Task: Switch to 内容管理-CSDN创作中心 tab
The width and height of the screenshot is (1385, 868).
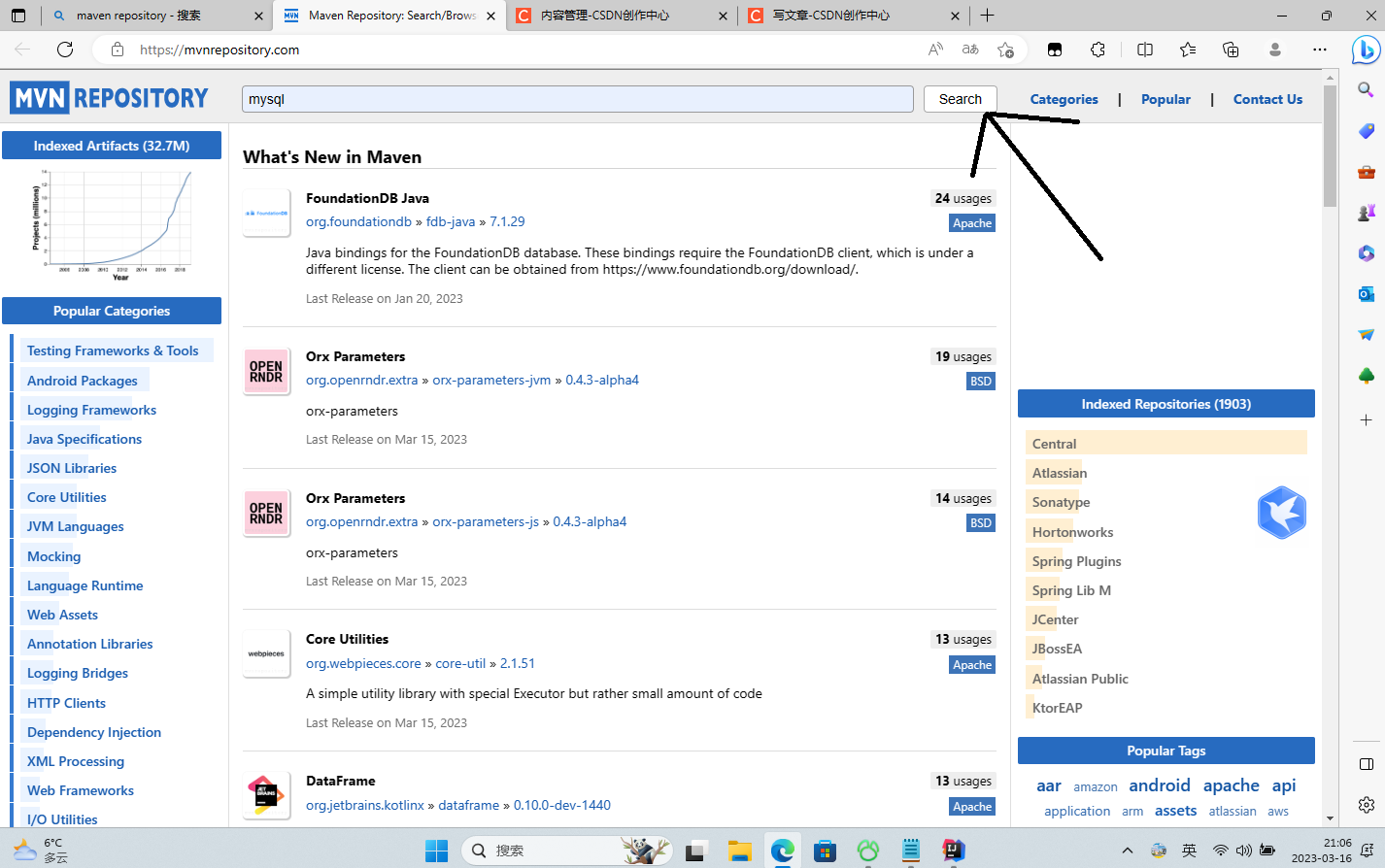Action: 622,16
